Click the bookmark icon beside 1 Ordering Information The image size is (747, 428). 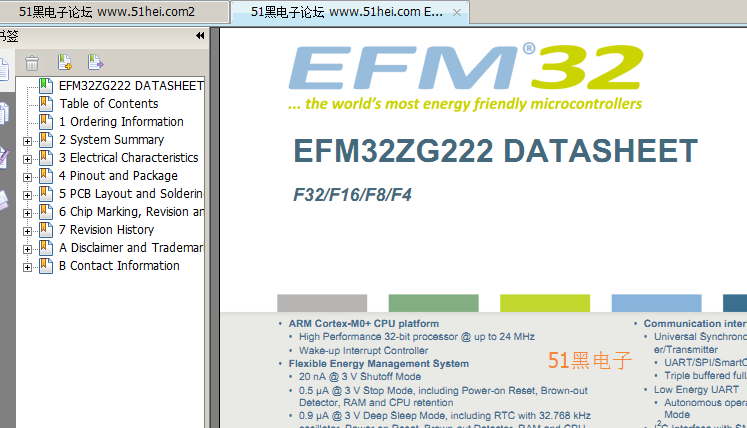46,122
